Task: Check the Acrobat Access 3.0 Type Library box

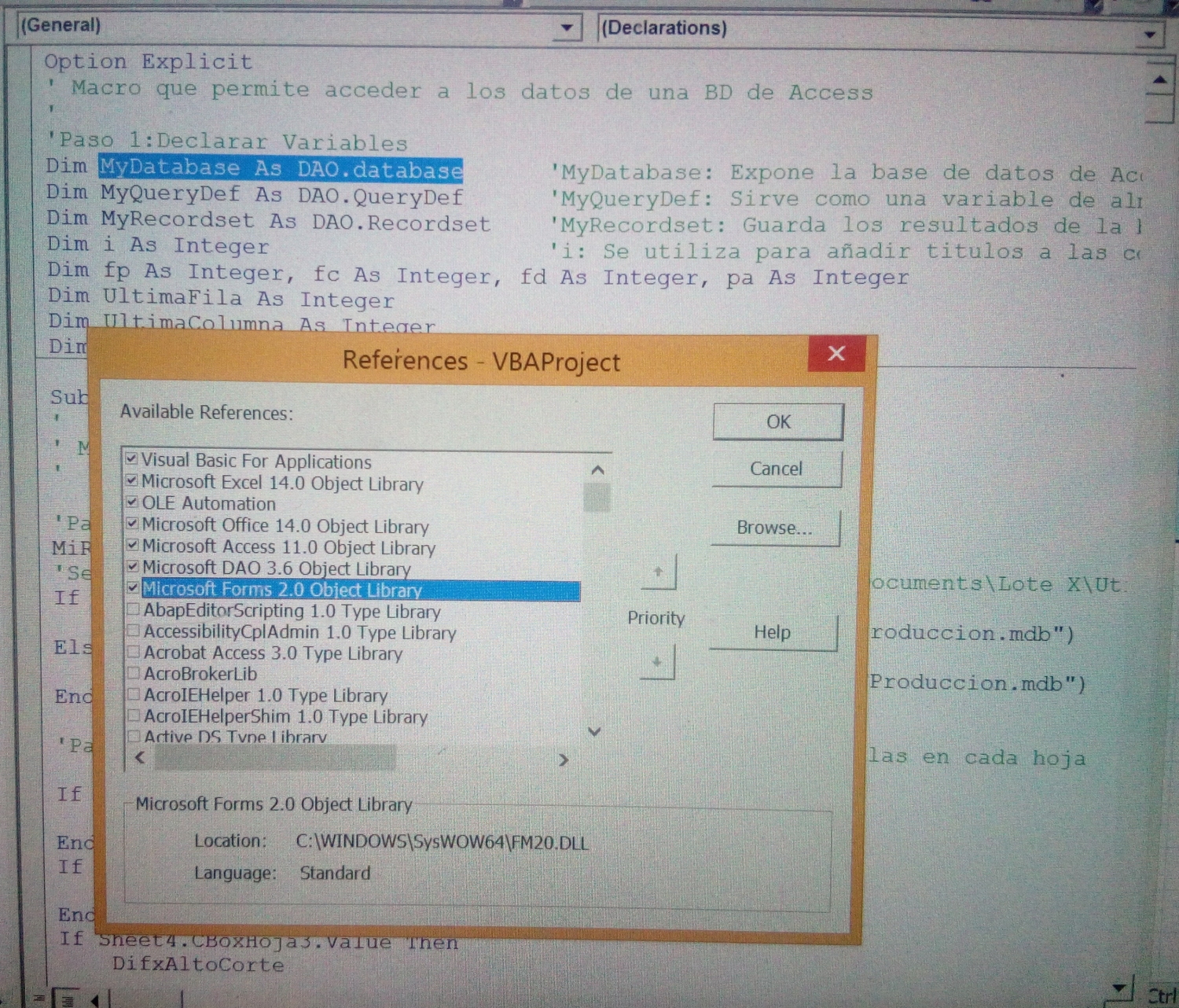Action: pyautogui.click(x=133, y=652)
